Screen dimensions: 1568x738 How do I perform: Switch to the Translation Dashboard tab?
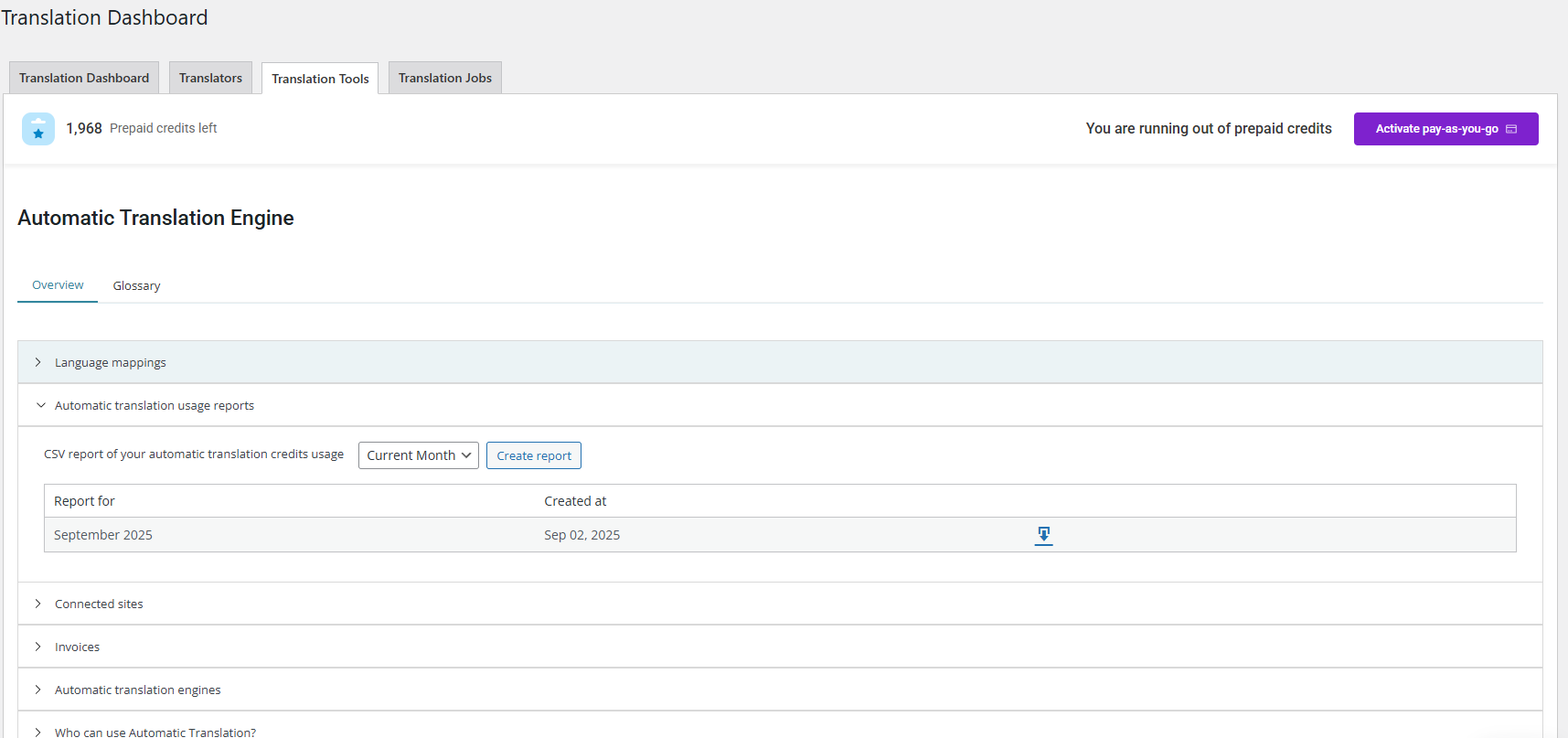(84, 78)
